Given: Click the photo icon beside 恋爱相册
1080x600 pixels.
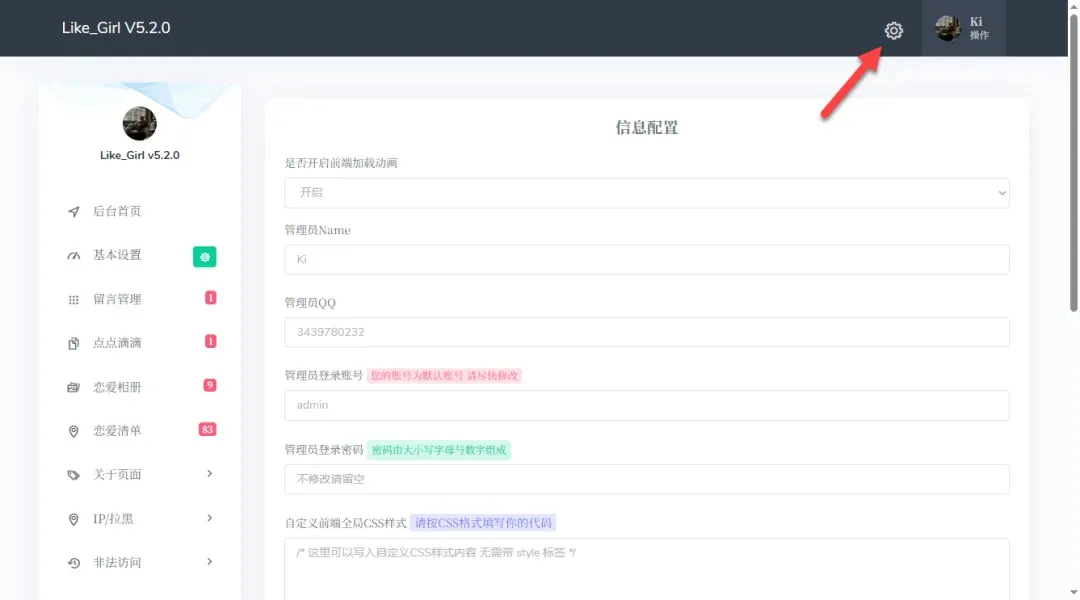Looking at the screenshot, I should 73,387.
